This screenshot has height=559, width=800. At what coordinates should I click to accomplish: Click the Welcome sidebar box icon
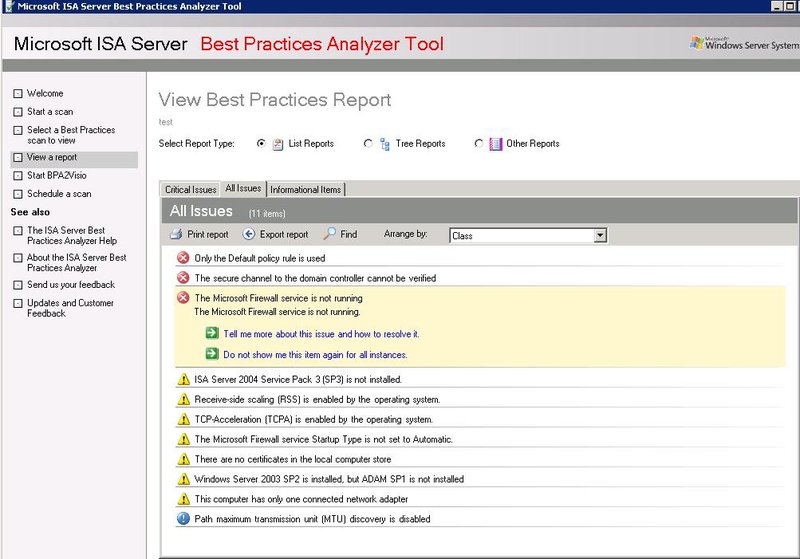pos(18,93)
